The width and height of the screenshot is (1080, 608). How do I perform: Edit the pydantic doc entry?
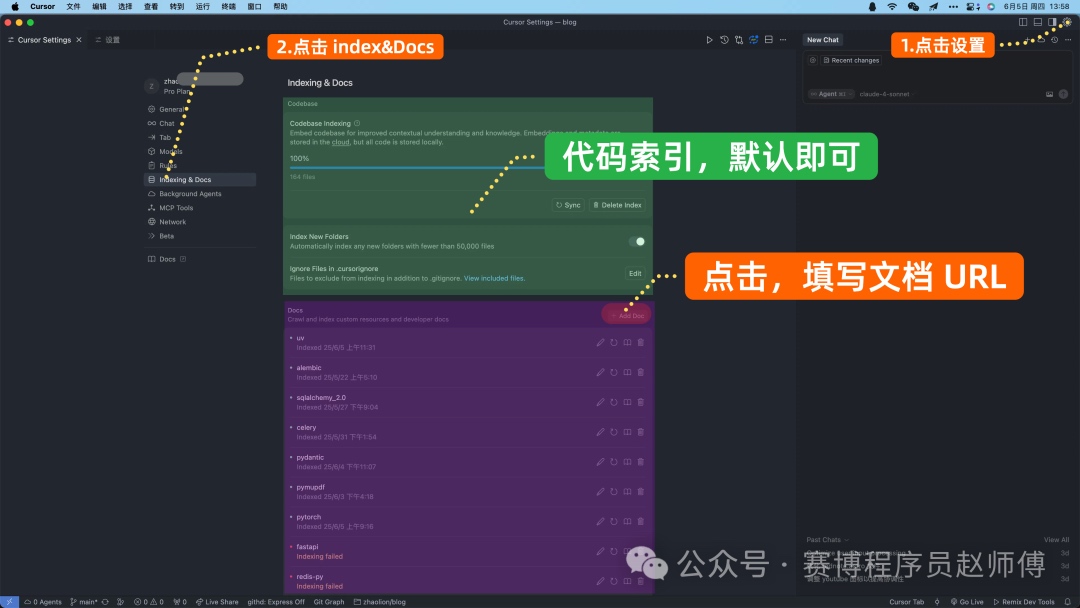[600, 462]
